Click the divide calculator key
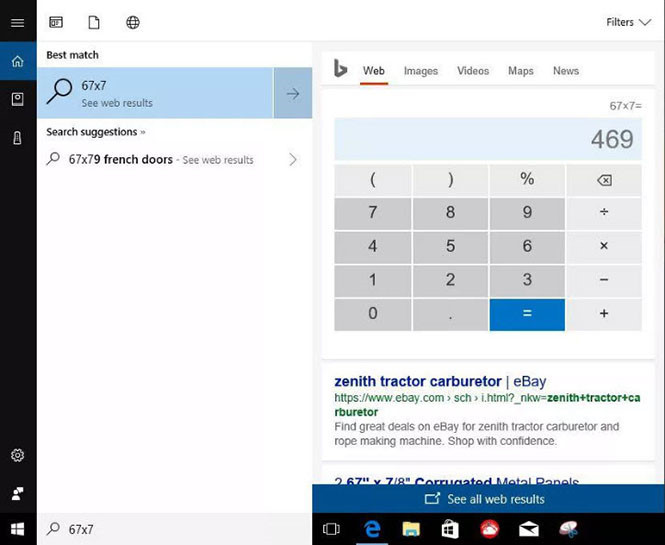 point(604,212)
